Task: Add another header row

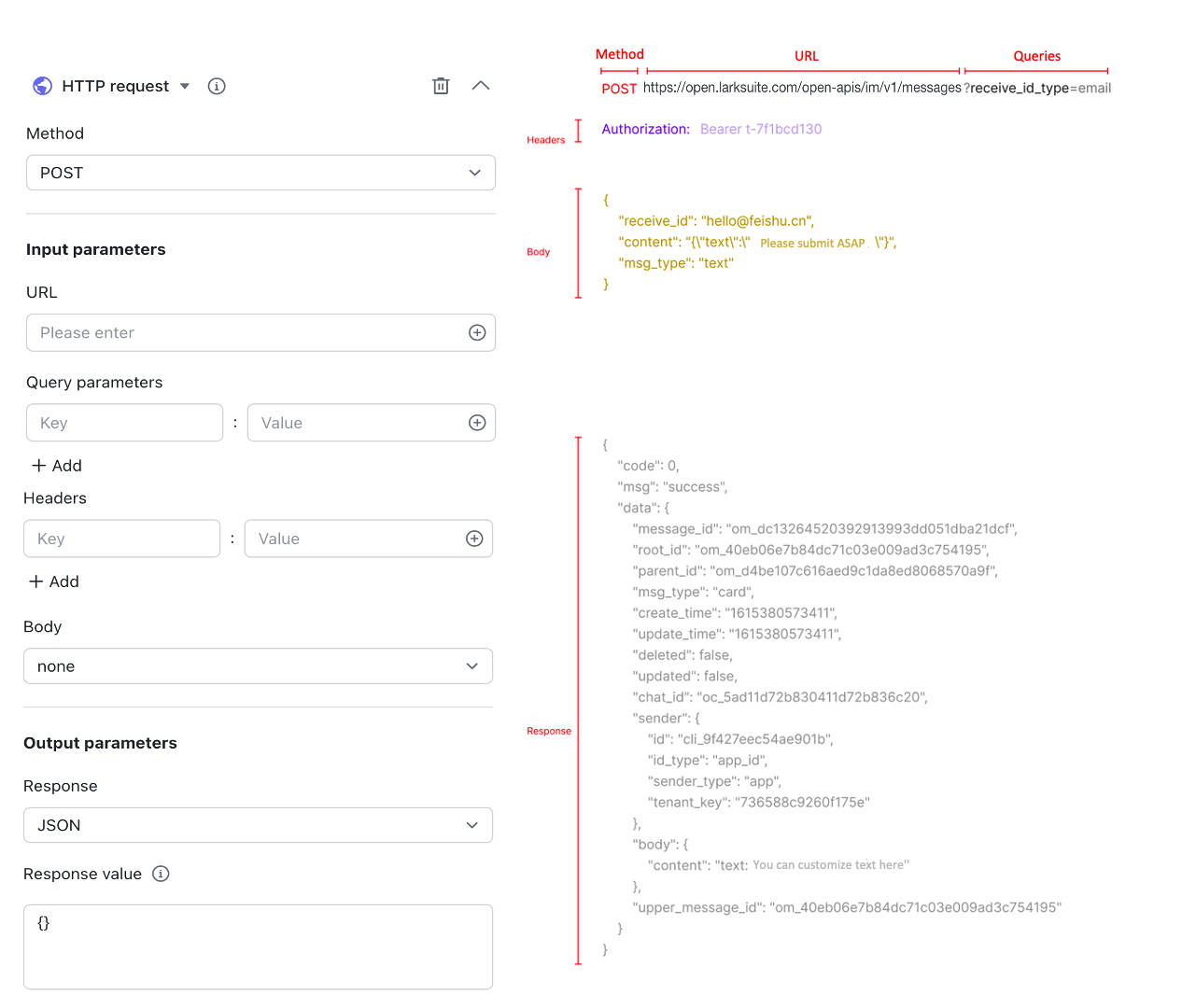Action: pos(54,581)
